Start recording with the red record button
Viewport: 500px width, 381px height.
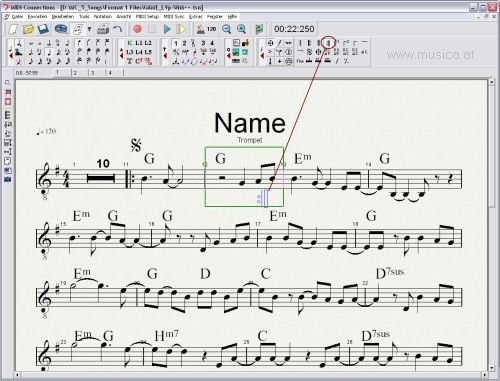point(137,29)
